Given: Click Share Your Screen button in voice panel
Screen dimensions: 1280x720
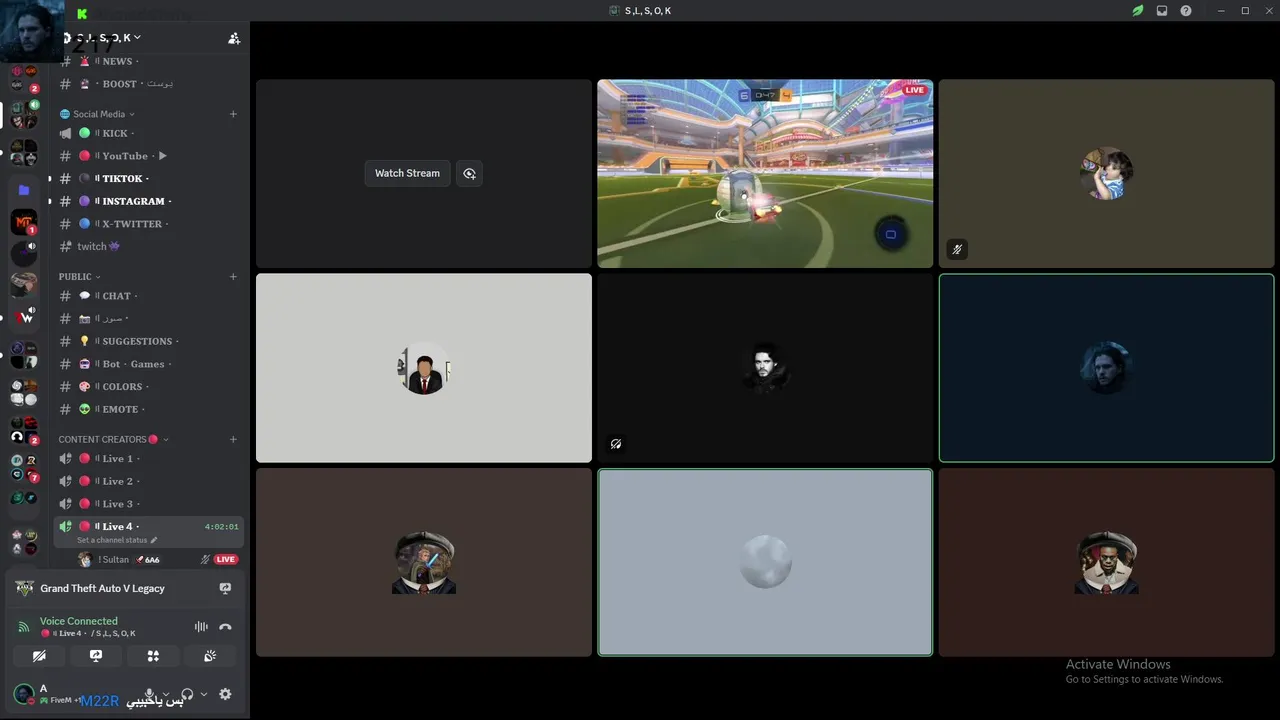Looking at the screenshot, I should point(96,656).
